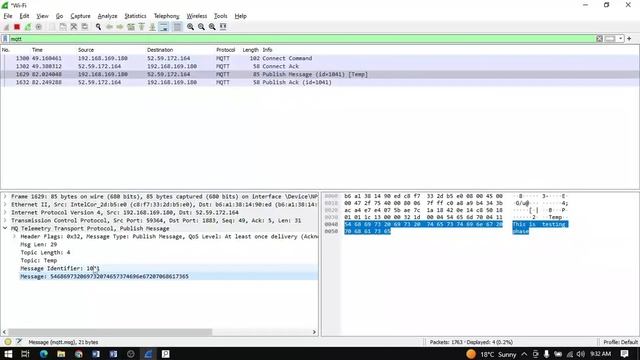640x360 pixels.
Task: Open the Edit menu
Action: pos(24,16)
